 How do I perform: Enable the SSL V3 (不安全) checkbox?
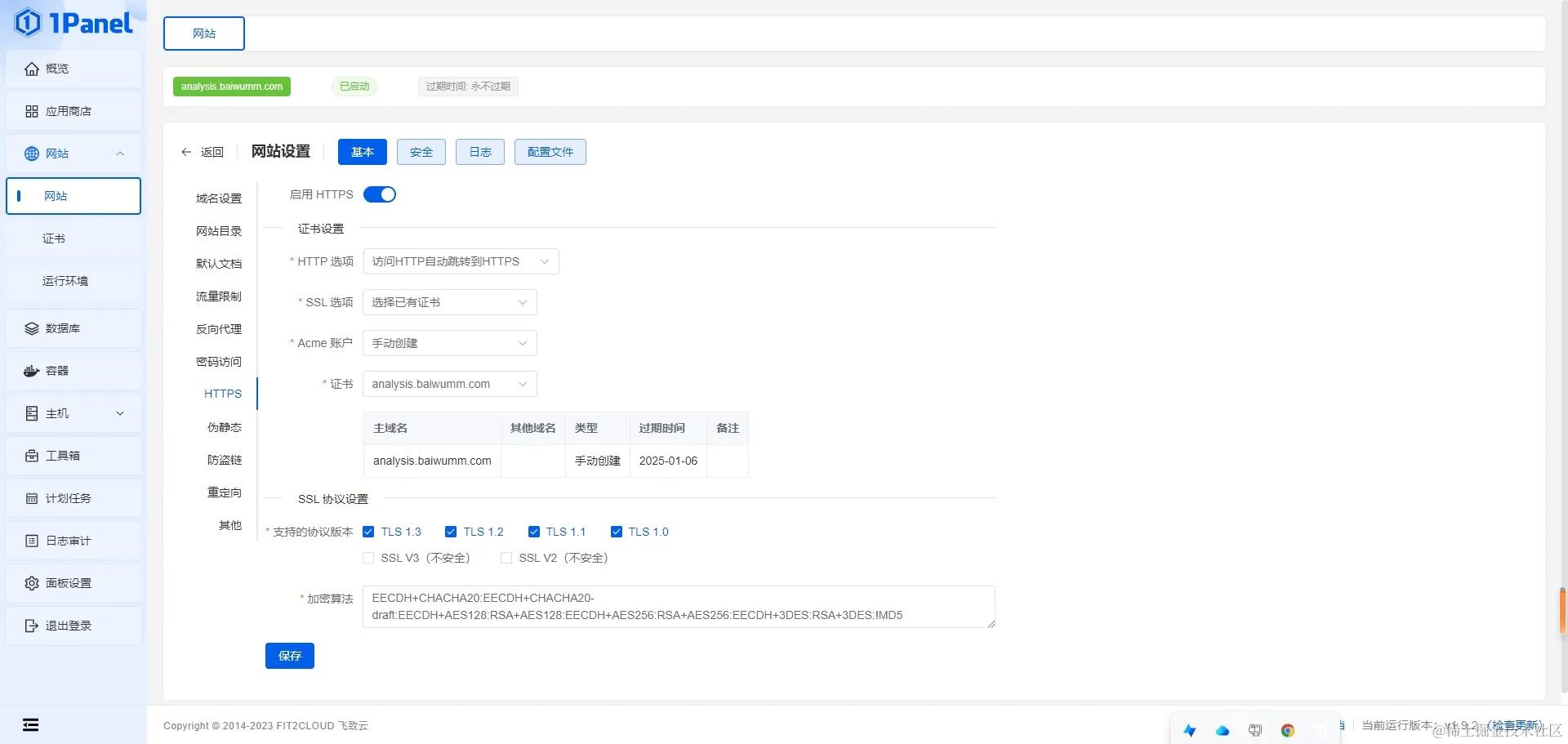[x=368, y=558]
